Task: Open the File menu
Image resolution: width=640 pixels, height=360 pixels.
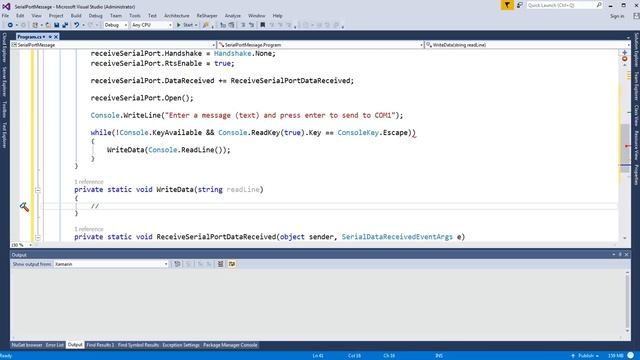Action: (x=5, y=16)
